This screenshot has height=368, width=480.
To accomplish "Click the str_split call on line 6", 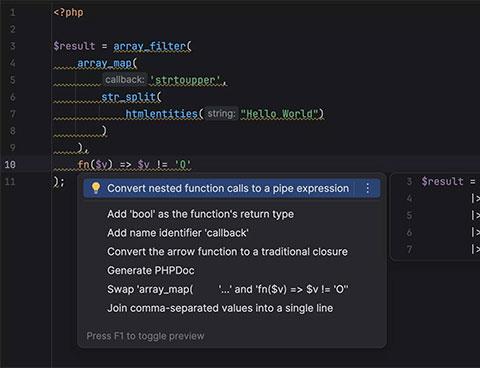I will coord(128,97).
